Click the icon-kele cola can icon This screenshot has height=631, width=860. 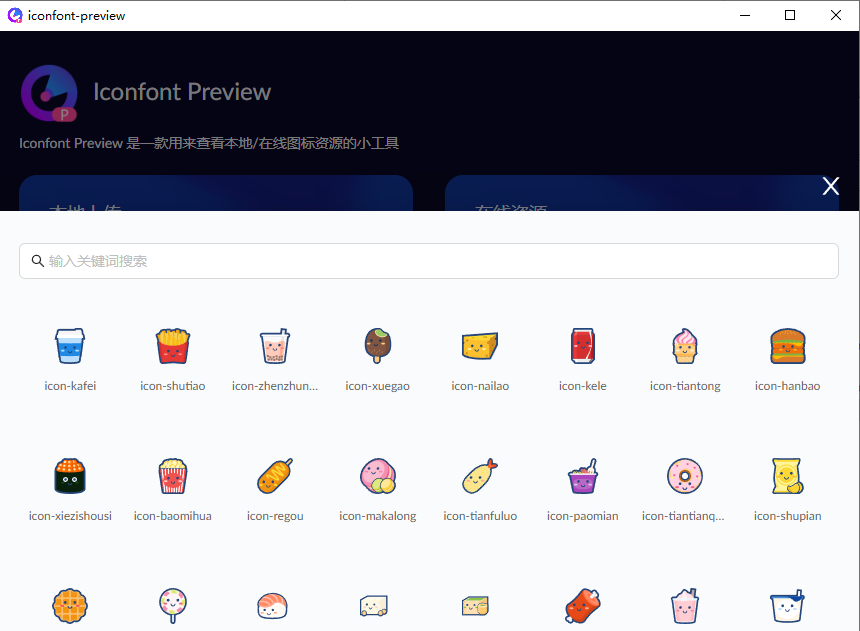[x=582, y=346]
